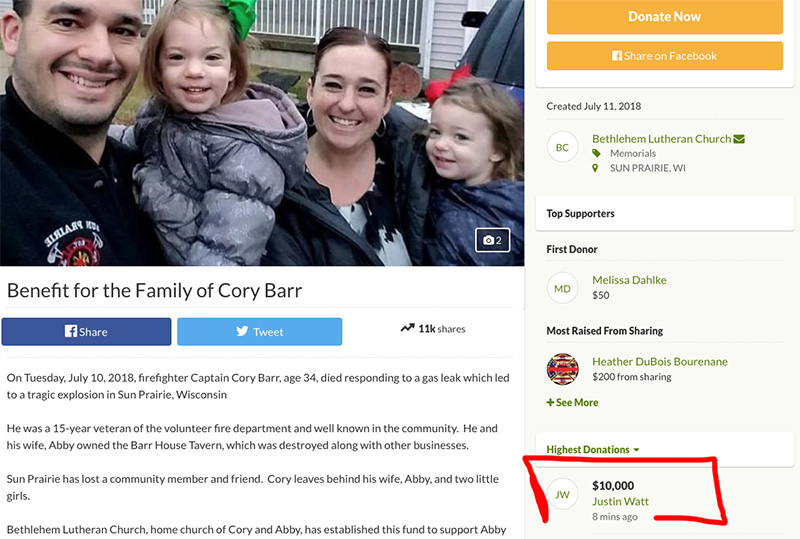The image size is (800, 539).
Task: Click the JW donor avatar
Action: point(562,494)
